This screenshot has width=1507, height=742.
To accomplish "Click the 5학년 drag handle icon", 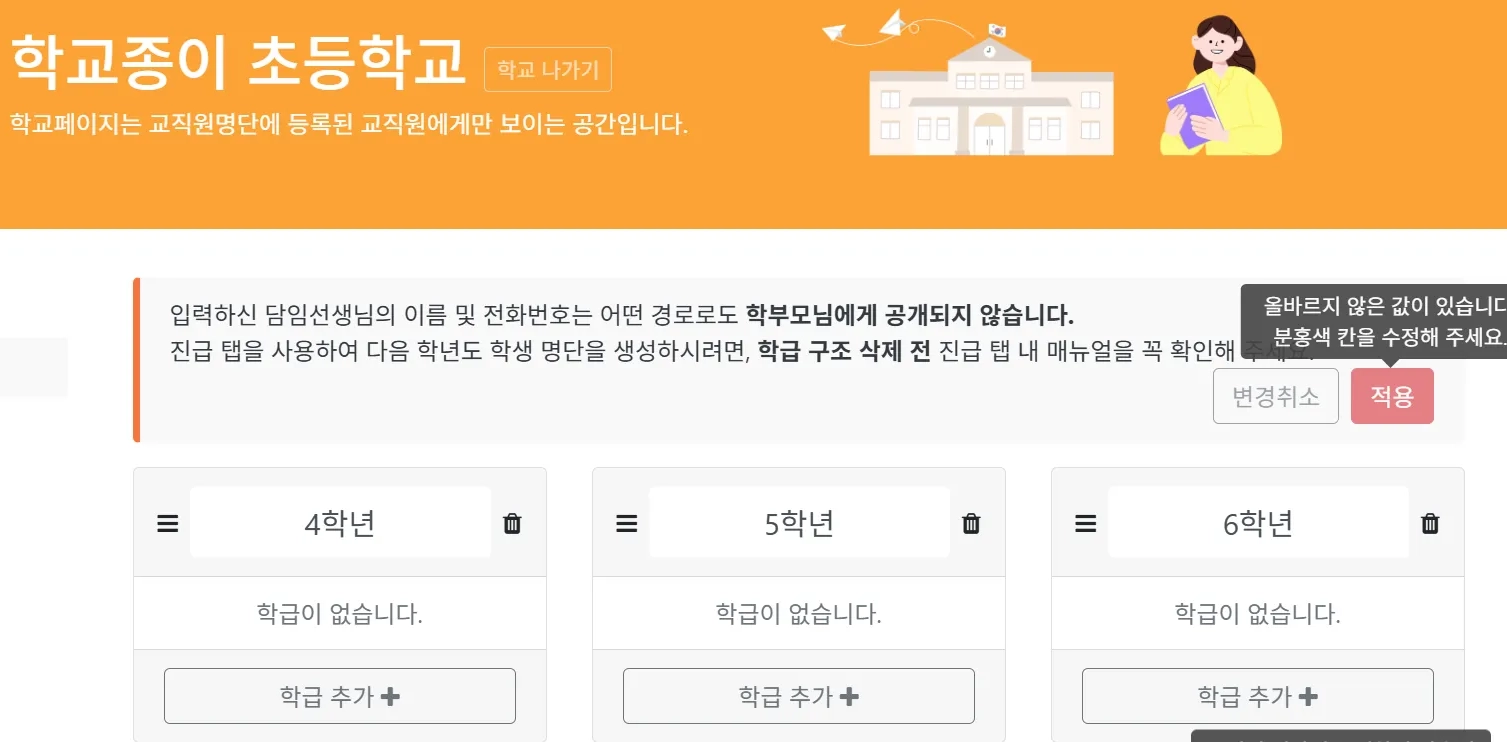I will tap(627, 524).
